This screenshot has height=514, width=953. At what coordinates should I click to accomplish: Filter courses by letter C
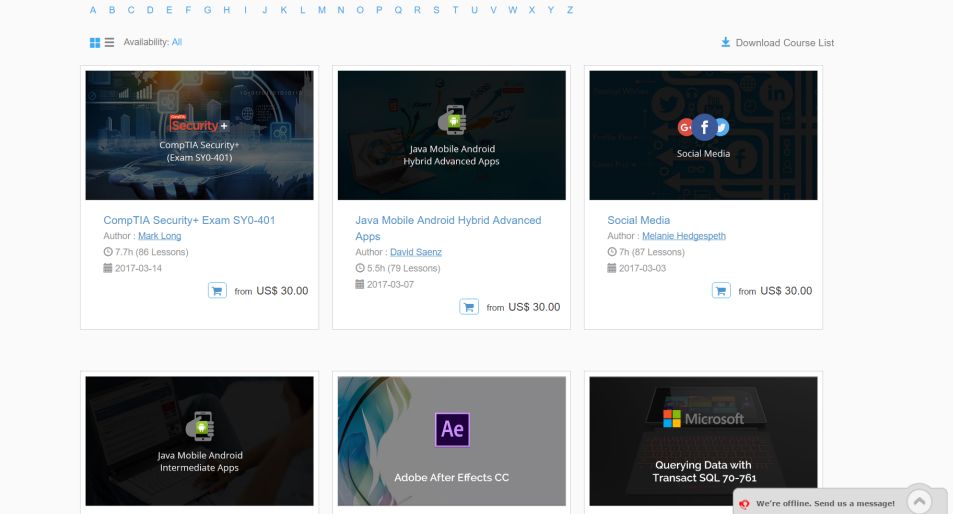coord(131,10)
